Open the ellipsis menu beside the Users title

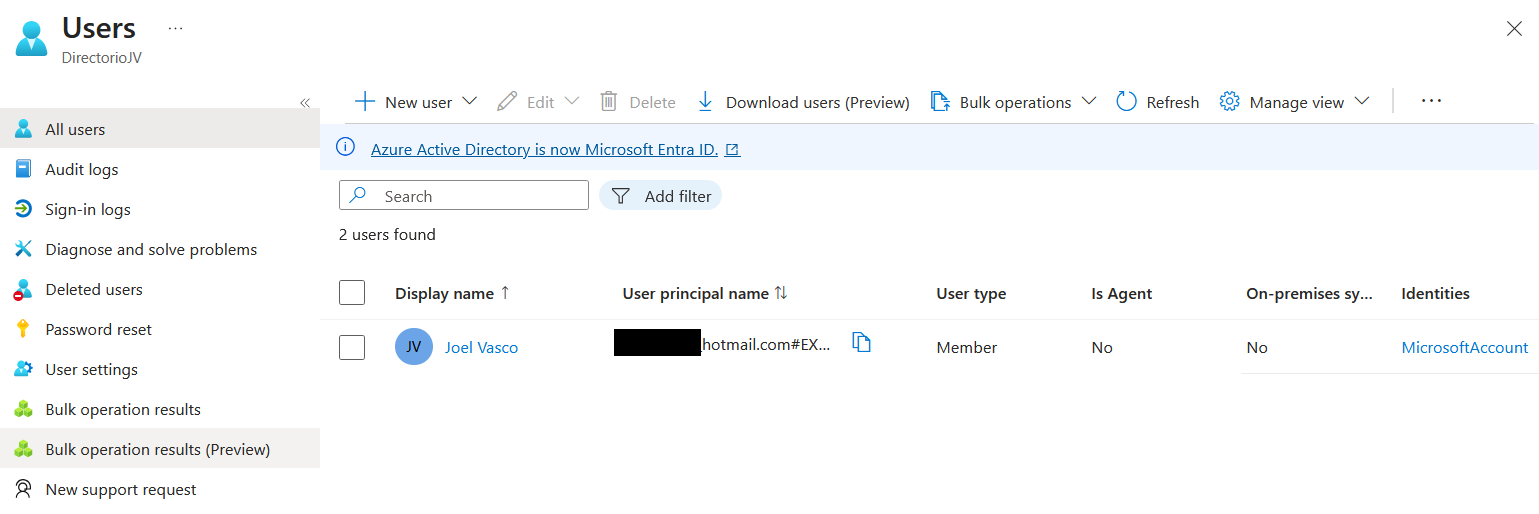[x=176, y=28]
